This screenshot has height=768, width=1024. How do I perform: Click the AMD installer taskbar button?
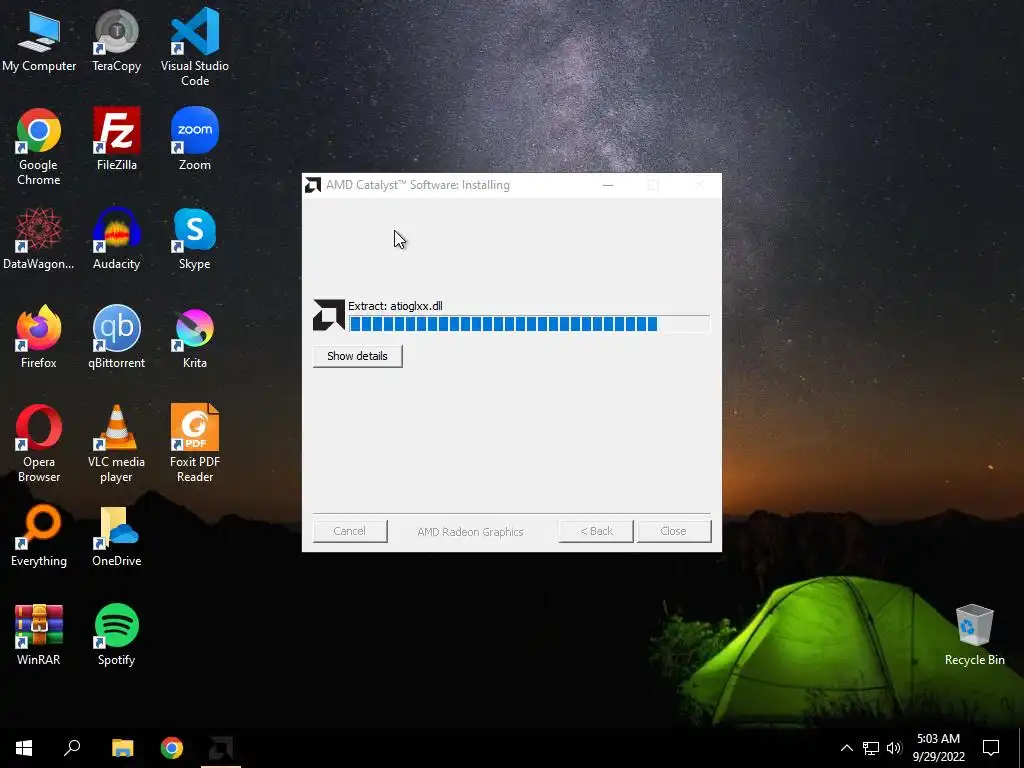pyautogui.click(x=221, y=748)
